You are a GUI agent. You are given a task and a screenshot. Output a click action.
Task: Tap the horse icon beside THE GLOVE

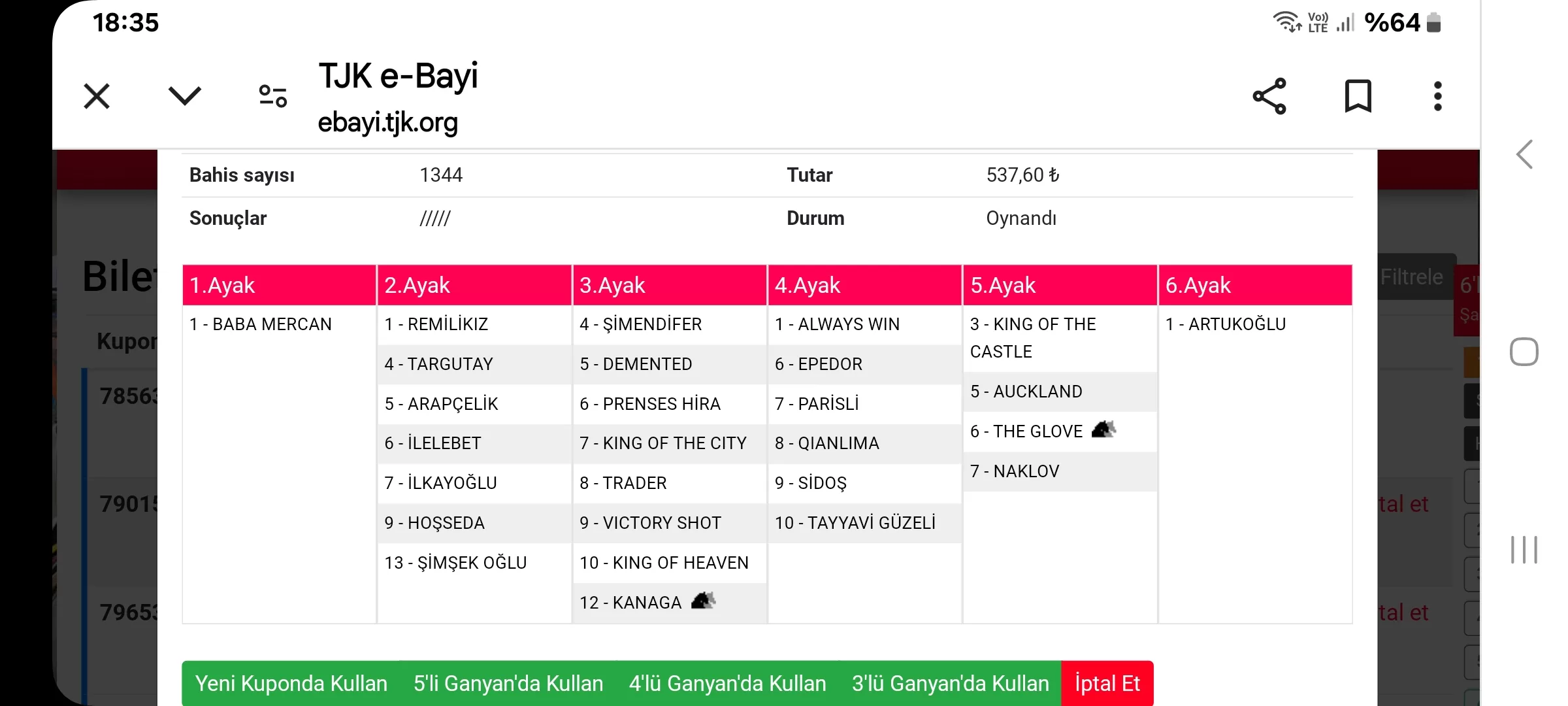coord(1103,430)
